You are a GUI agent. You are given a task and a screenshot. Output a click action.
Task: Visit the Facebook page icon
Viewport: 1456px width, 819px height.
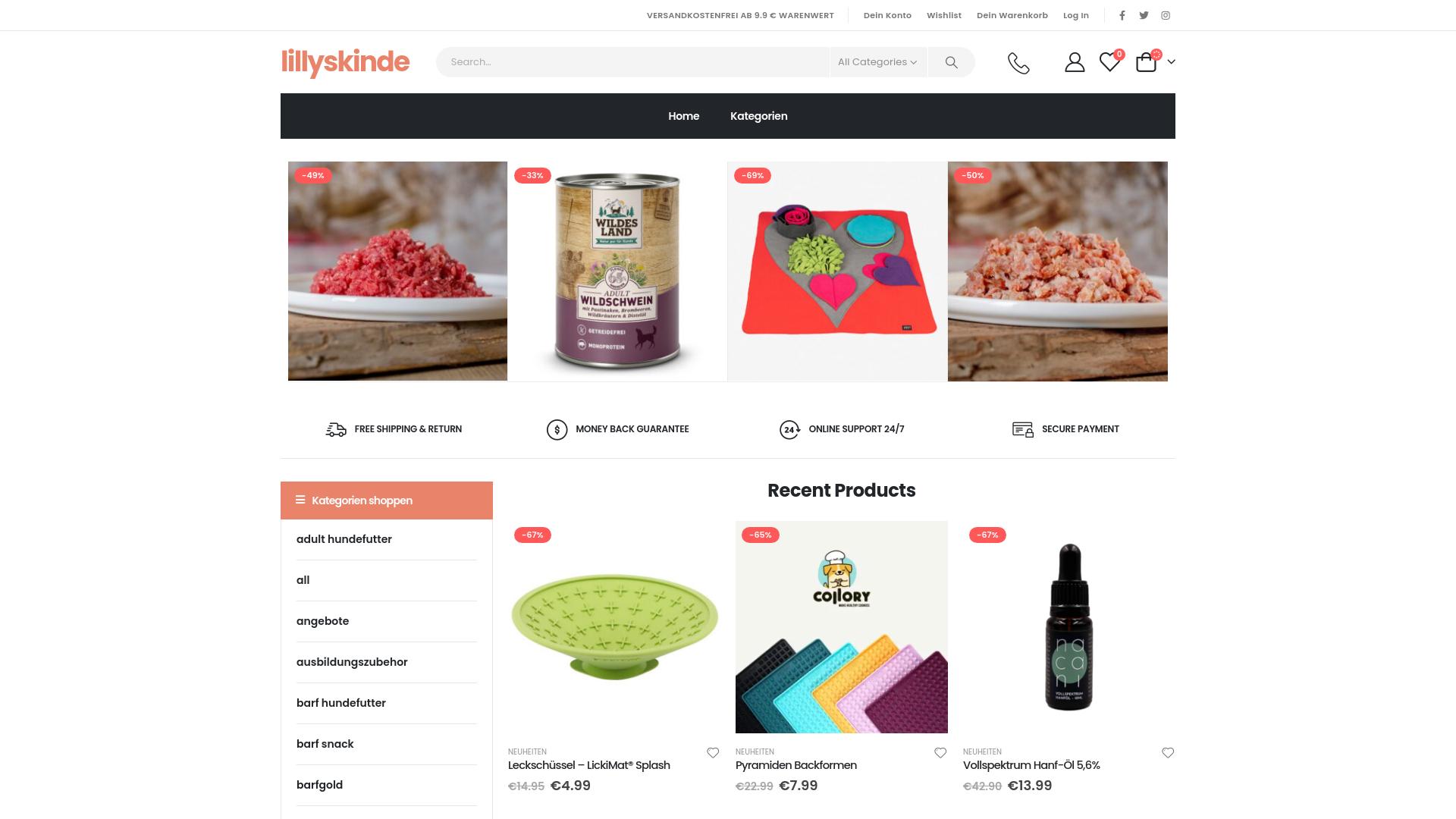tap(1122, 15)
